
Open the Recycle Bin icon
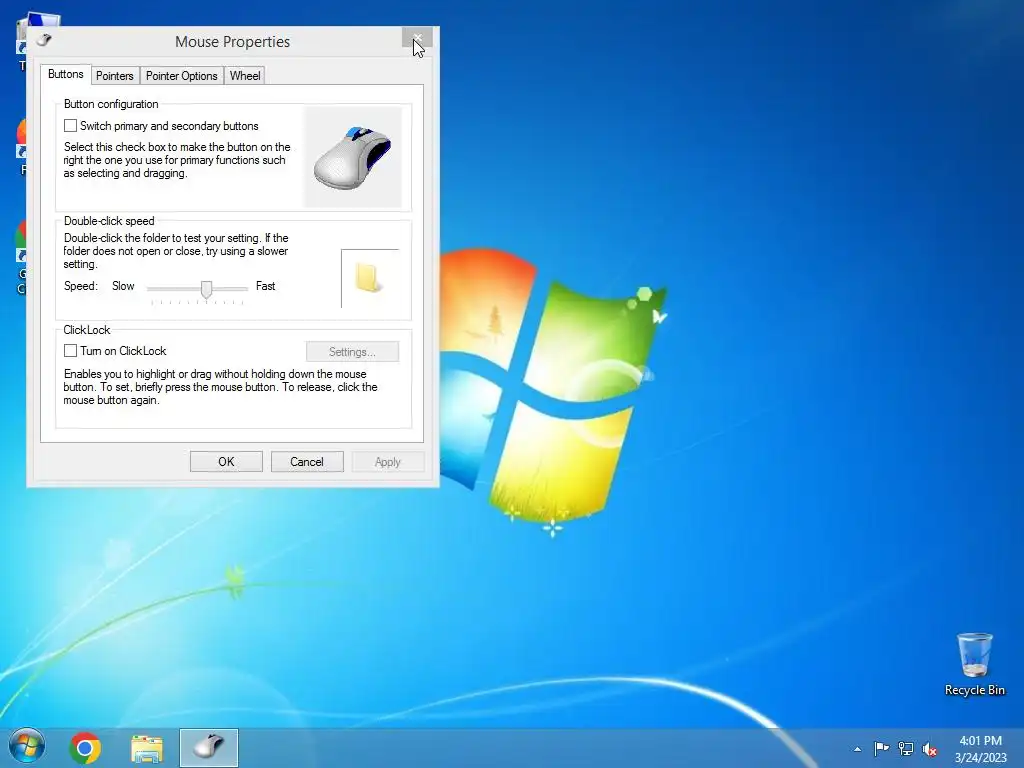[974, 664]
